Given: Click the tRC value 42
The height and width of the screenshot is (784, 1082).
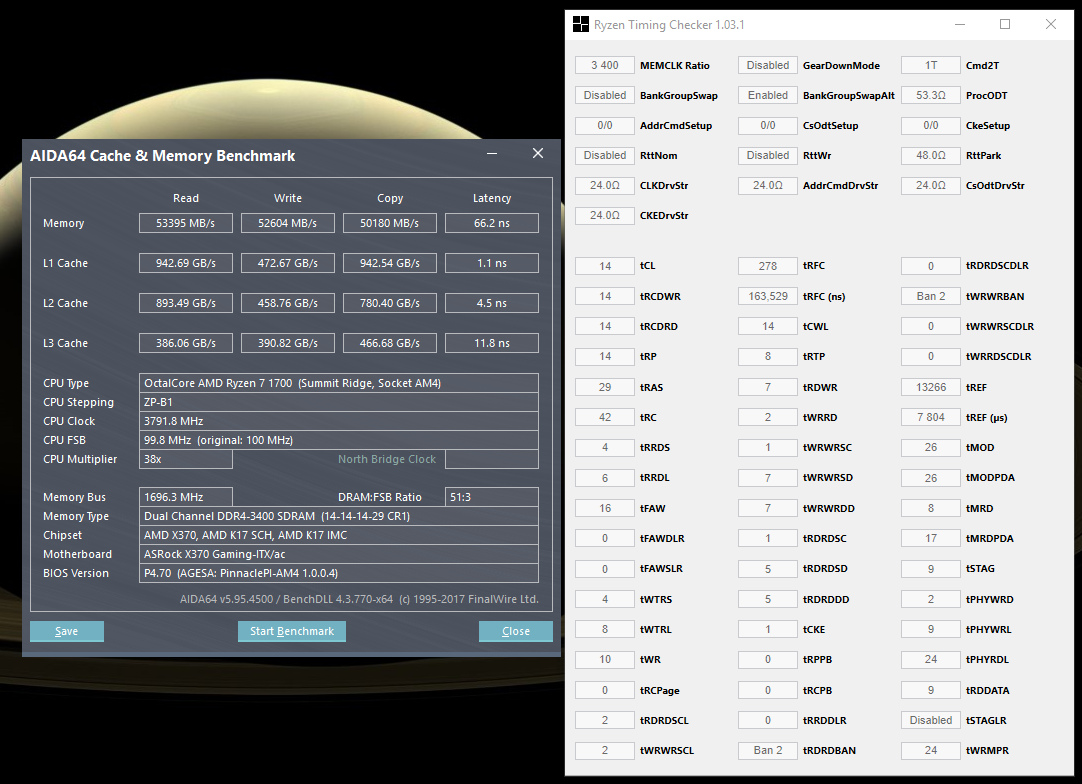Looking at the screenshot, I should tap(604, 418).
